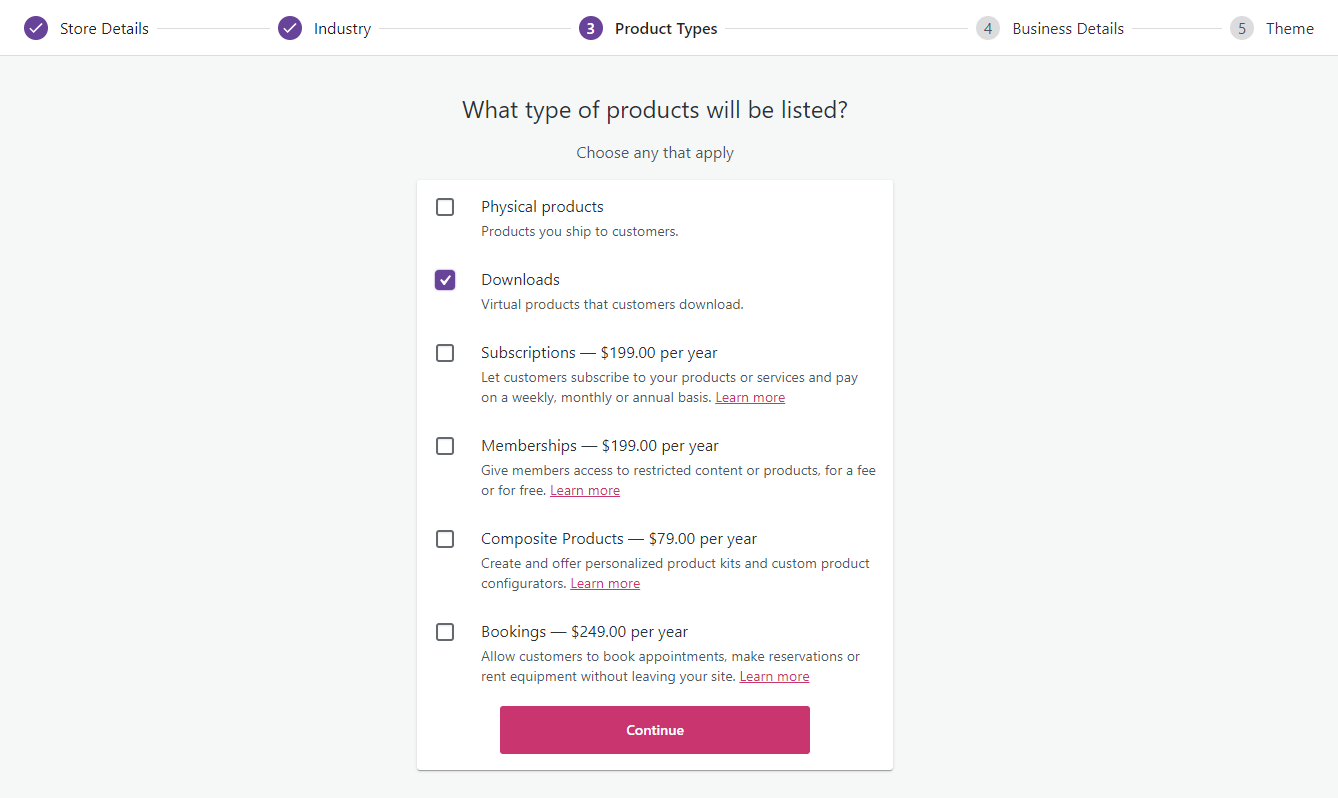Click the step 3 number circle
1338x798 pixels.
(x=590, y=28)
